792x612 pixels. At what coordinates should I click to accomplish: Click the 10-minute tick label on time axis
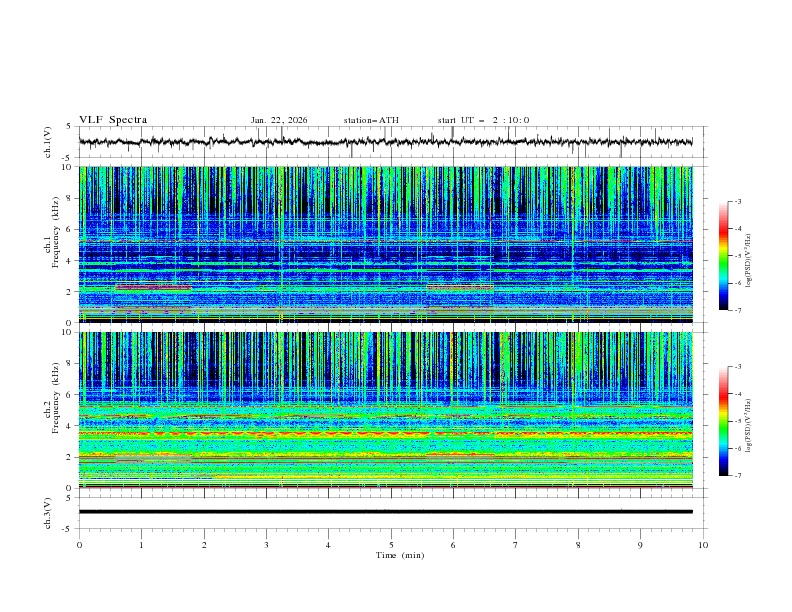[703, 544]
